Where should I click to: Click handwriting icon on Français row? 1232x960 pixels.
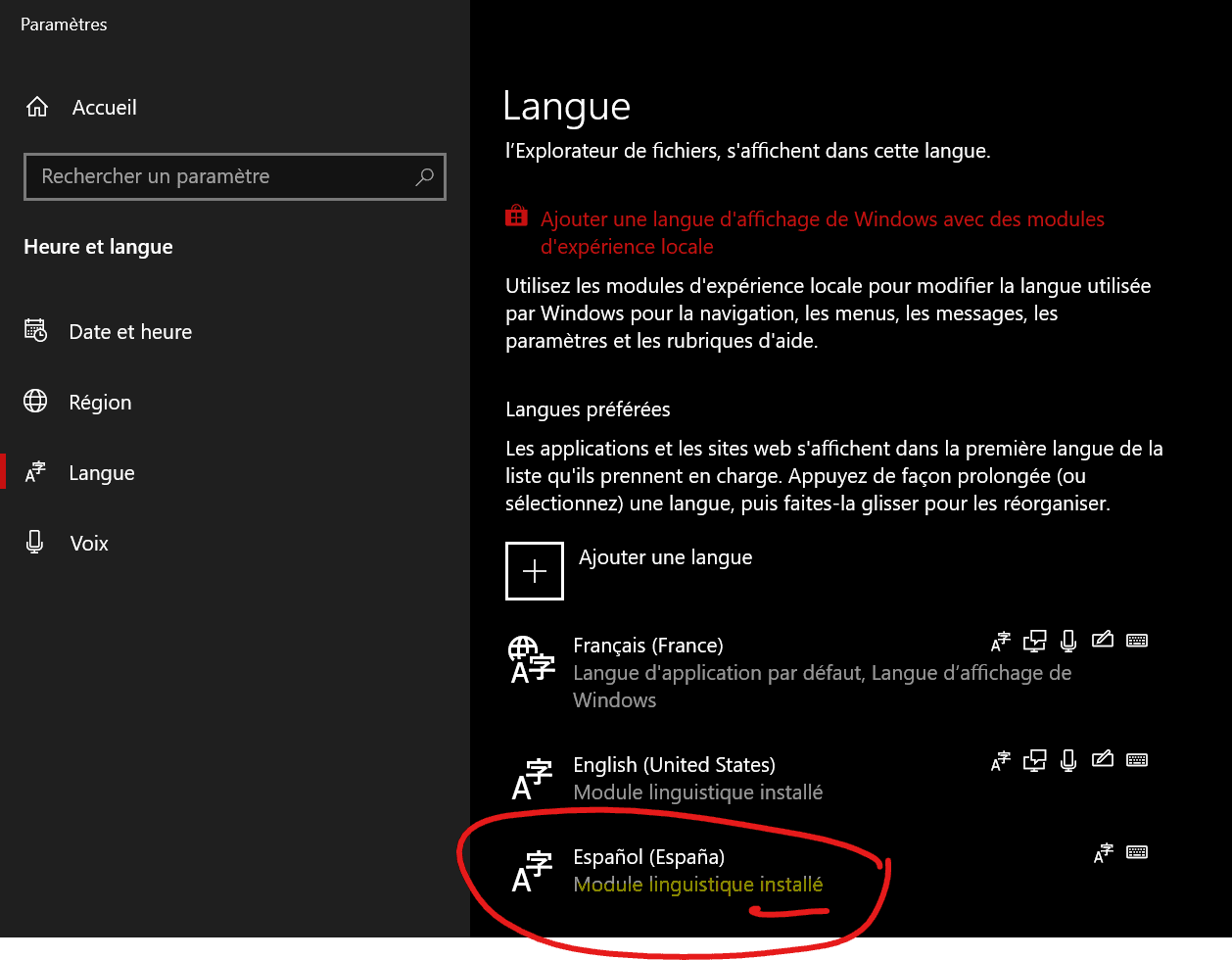pyautogui.click(x=1103, y=641)
